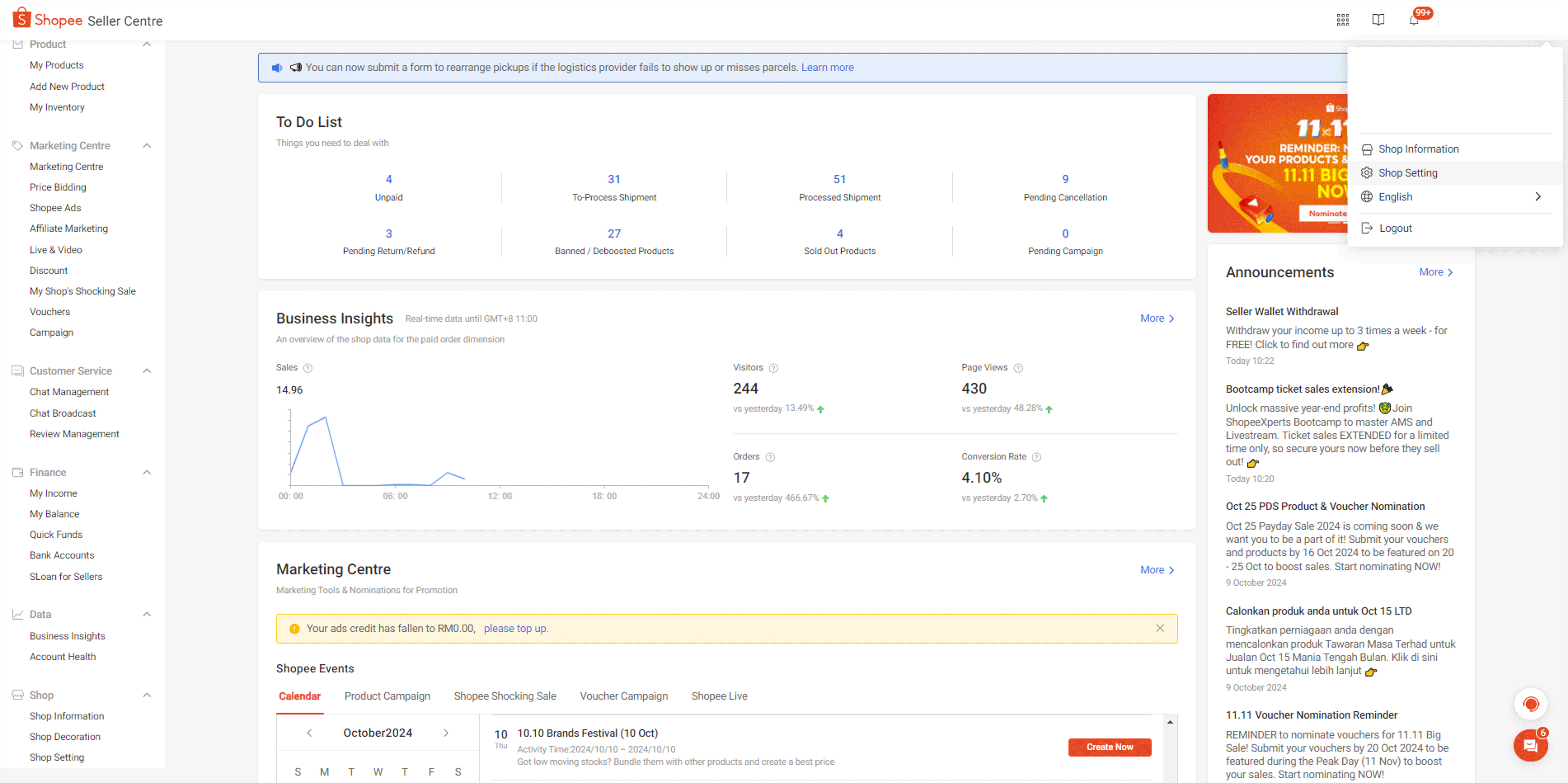Screen dimensions: 1568x783
Task: Go to next month in calendar
Action: [446, 733]
